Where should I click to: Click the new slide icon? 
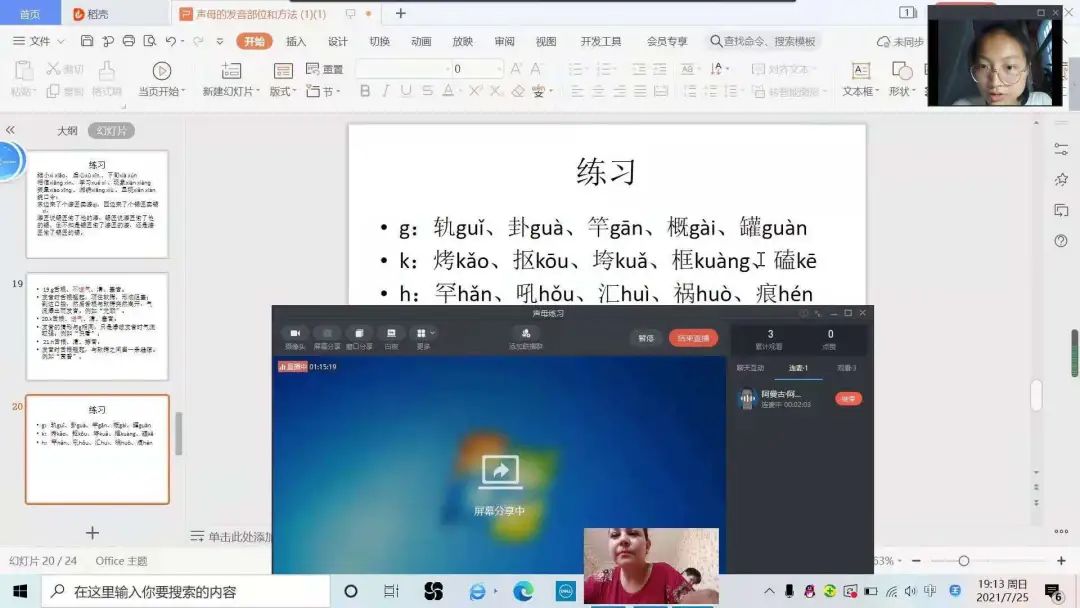click(x=231, y=71)
